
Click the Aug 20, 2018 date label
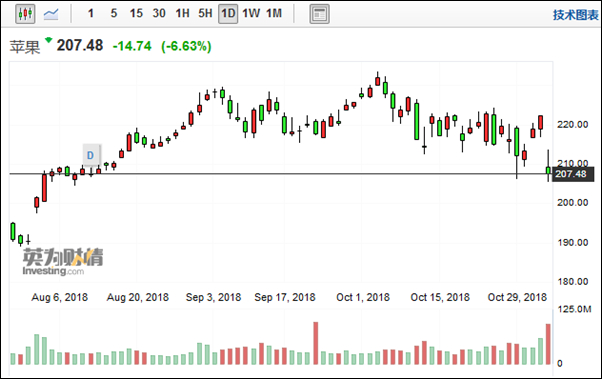(x=137, y=297)
